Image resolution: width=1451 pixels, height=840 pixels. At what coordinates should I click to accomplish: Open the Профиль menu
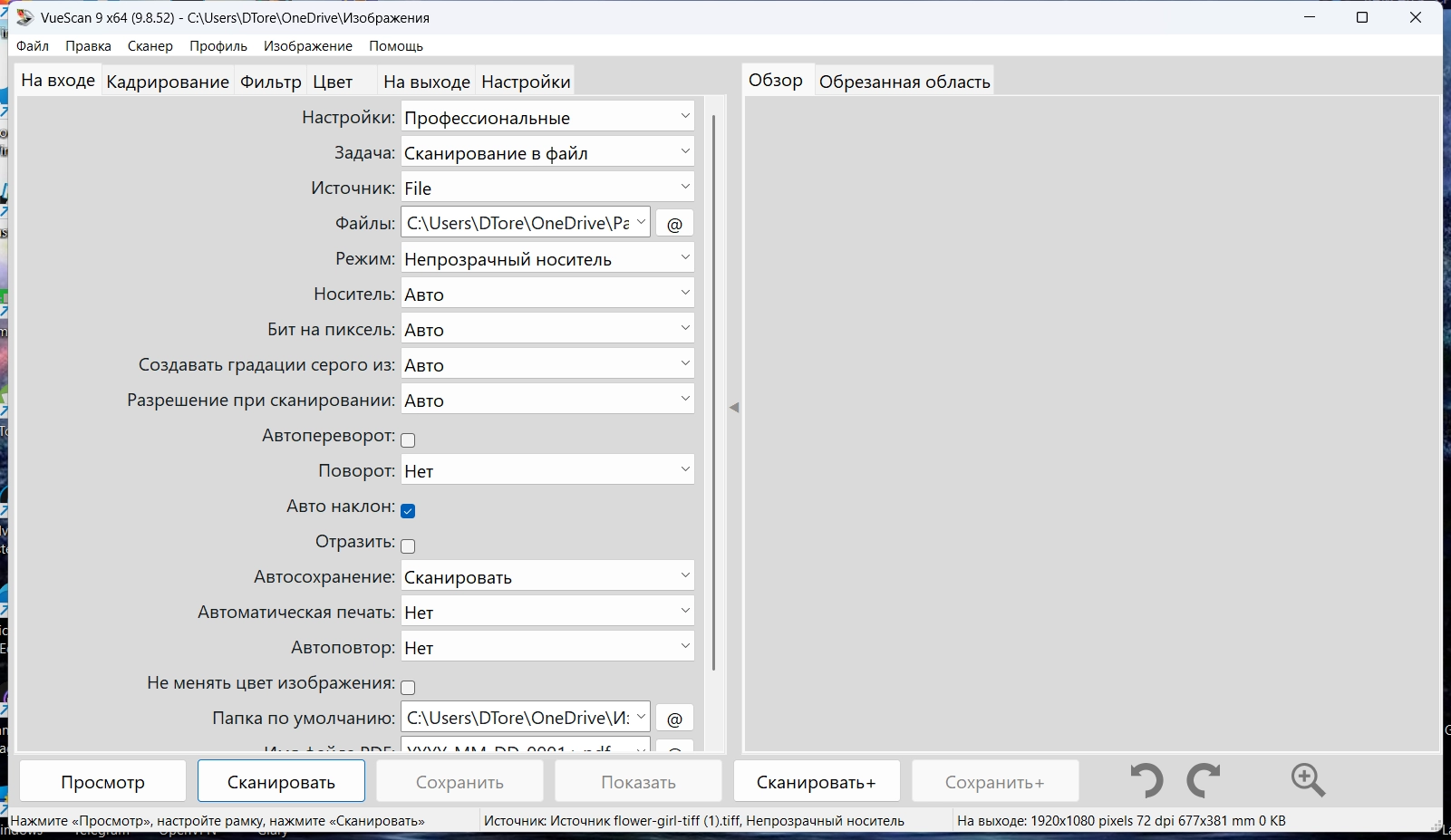218,46
